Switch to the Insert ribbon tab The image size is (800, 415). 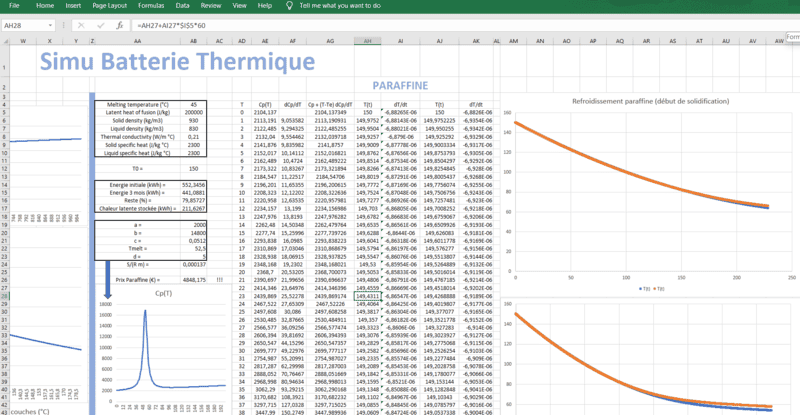(x=73, y=6)
